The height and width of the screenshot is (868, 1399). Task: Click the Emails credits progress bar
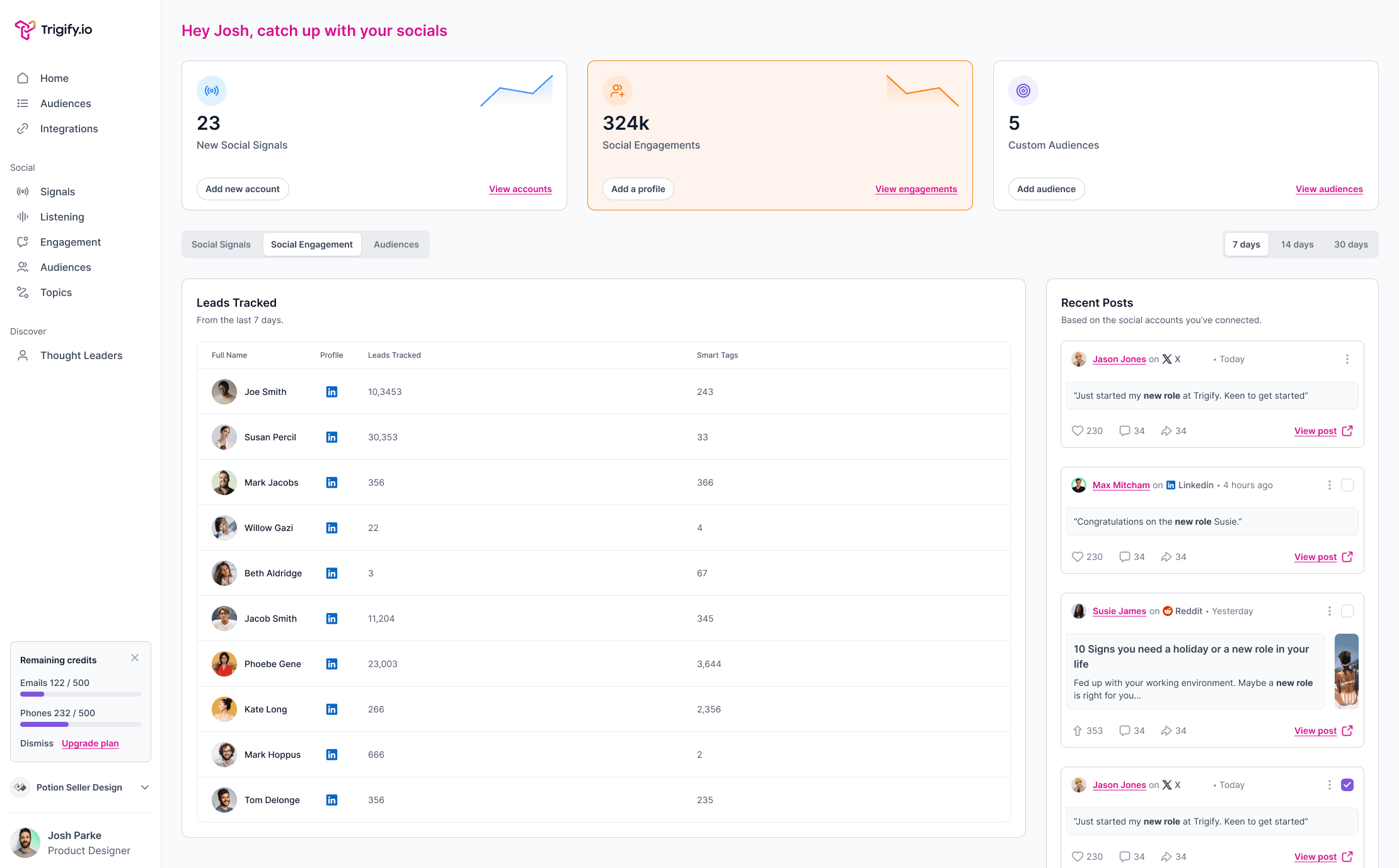(81, 694)
